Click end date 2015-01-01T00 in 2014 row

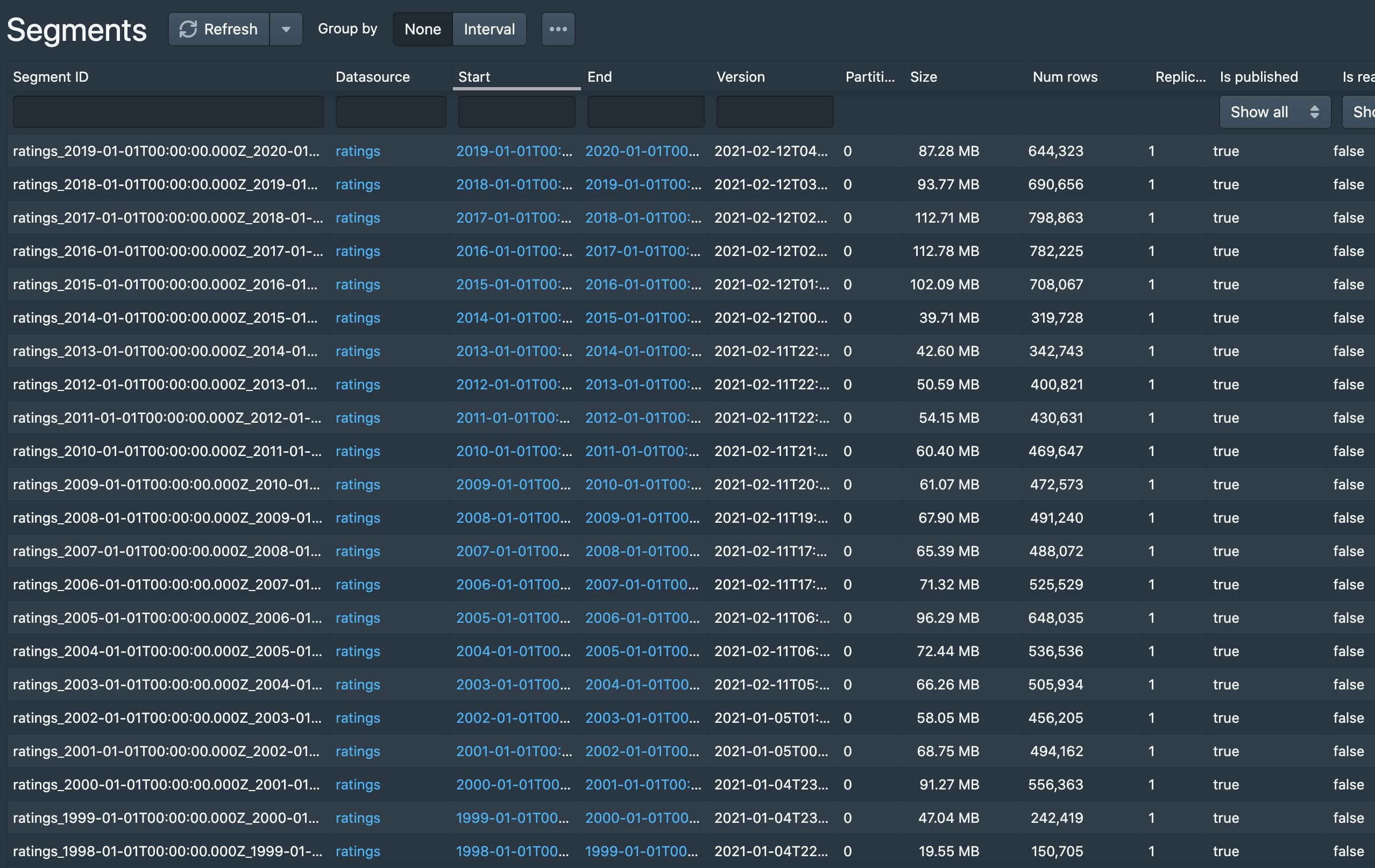point(643,318)
